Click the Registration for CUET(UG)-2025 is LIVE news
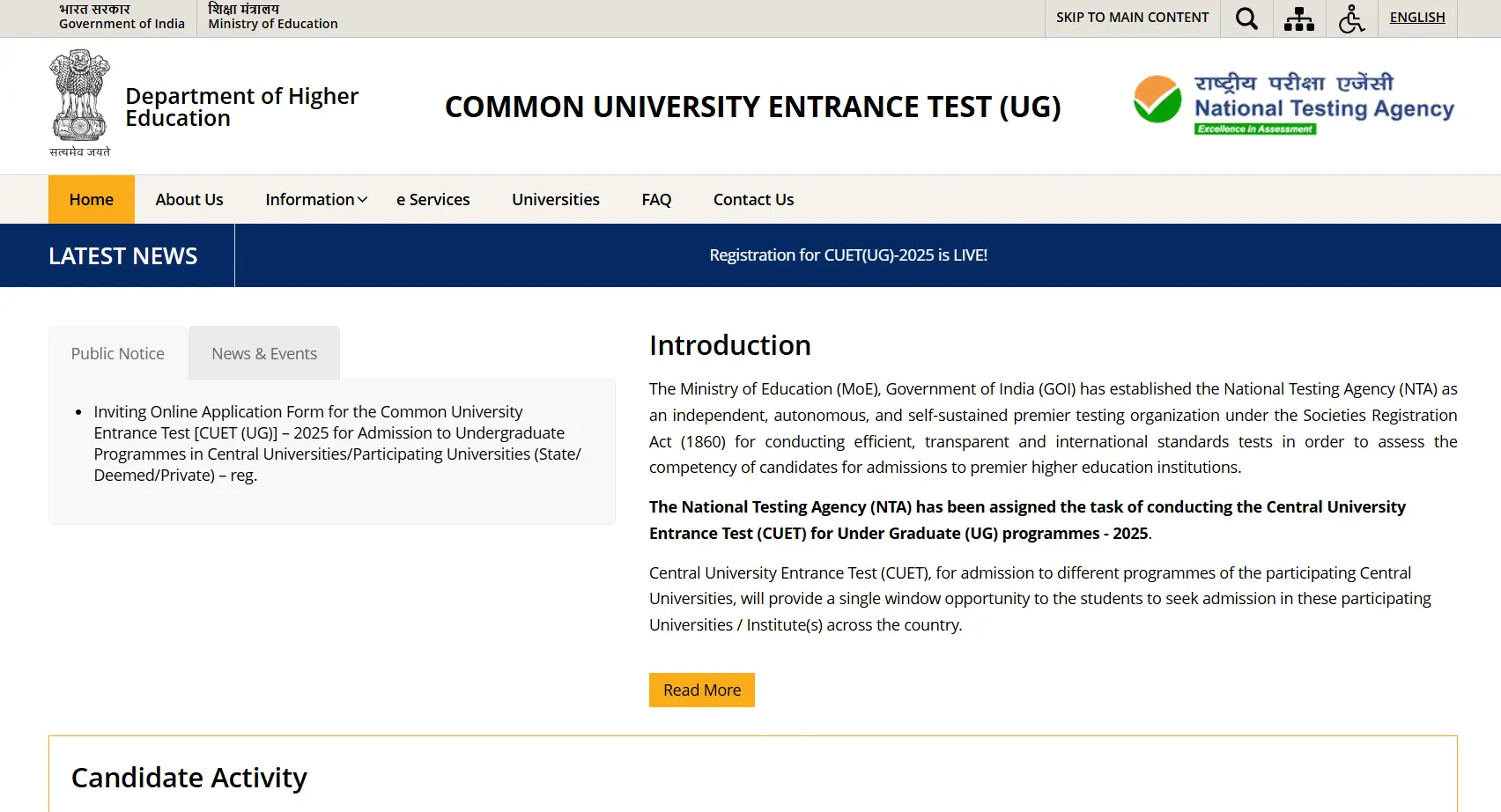Screen dimensions: 1501x812 848,255
